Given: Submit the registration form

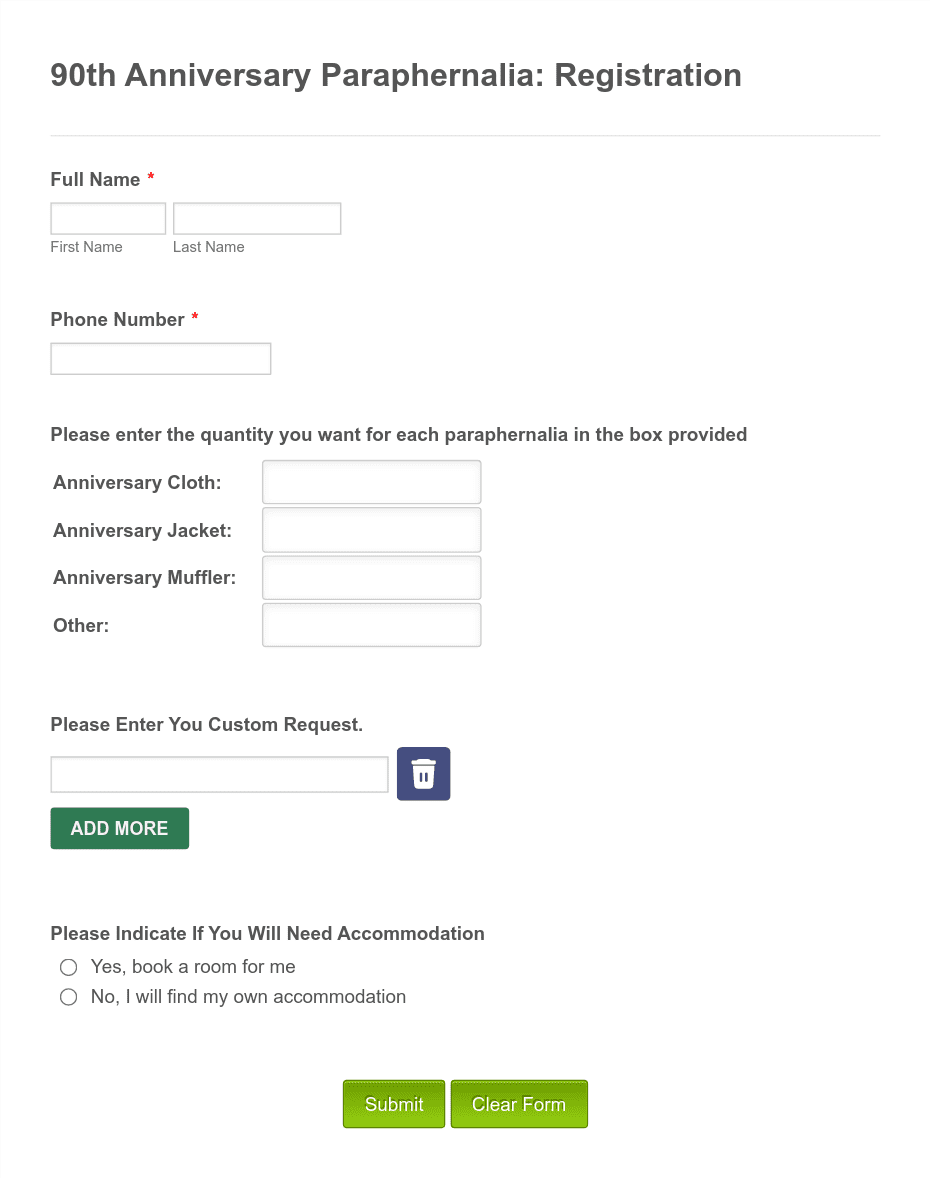Looking at the screenshot, I should pos(394,1104).
